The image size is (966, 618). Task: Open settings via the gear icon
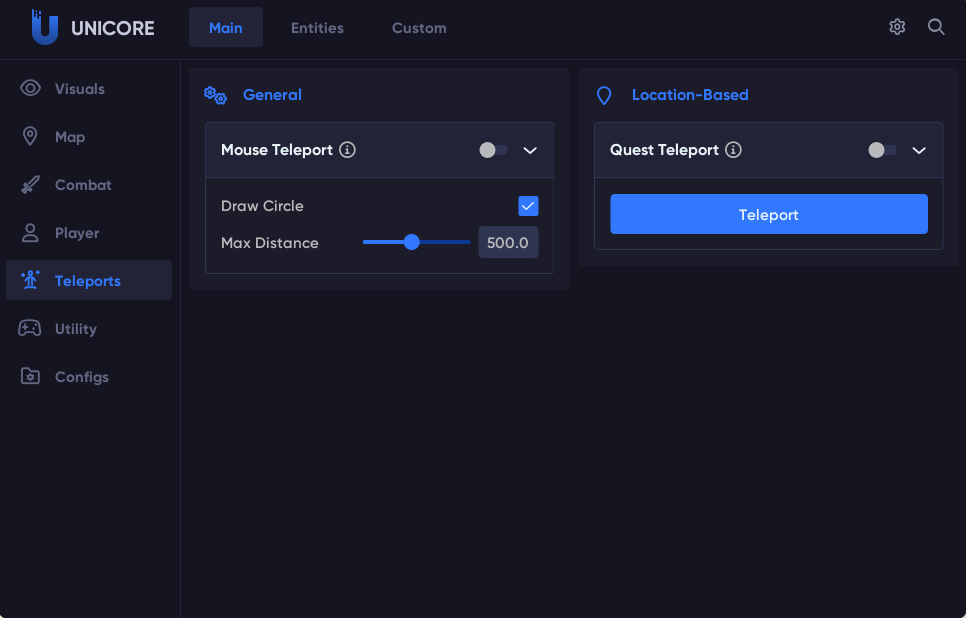click(x=897, y=27)
